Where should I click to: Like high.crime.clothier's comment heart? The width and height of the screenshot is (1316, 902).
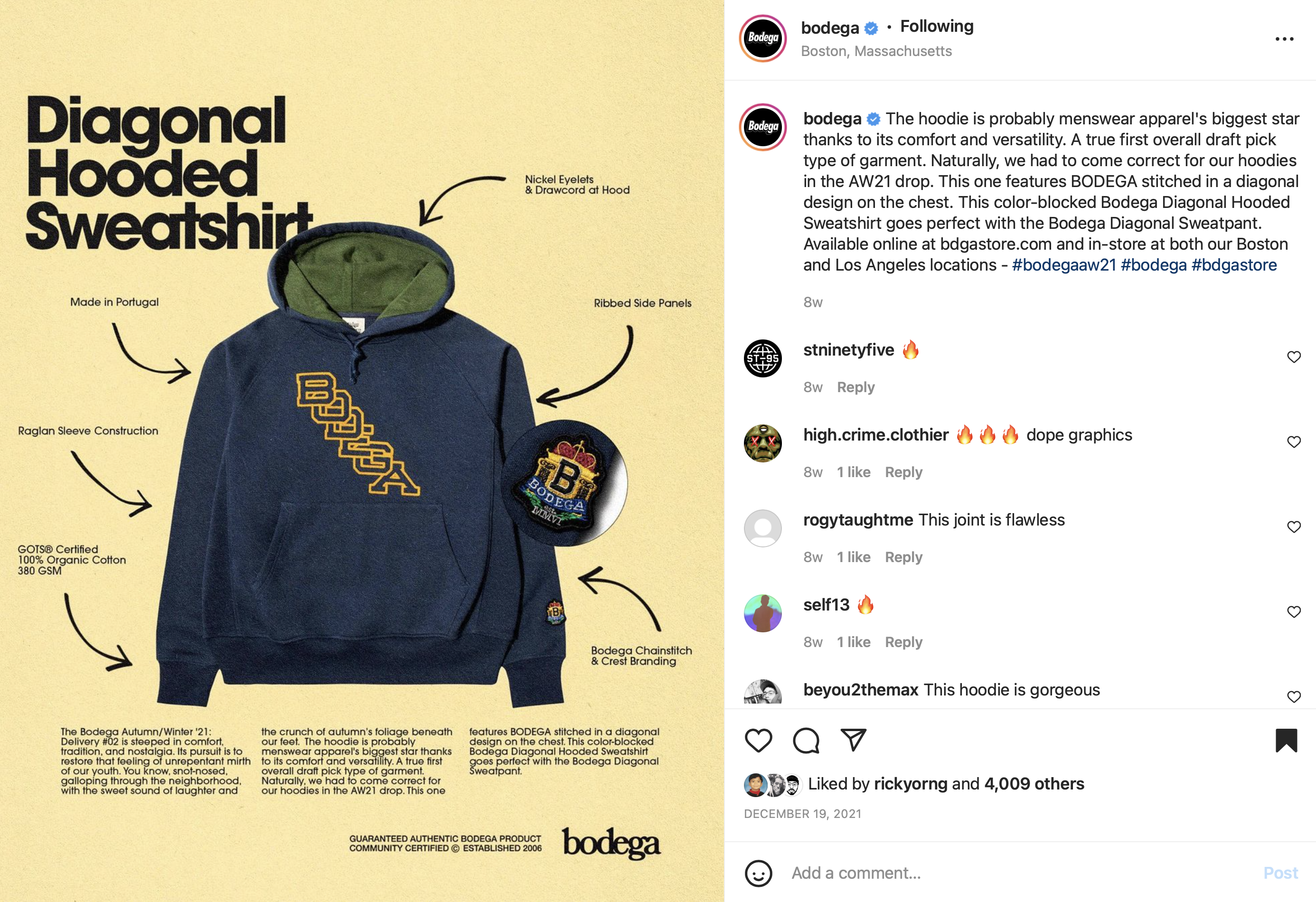coord(1293,442)
